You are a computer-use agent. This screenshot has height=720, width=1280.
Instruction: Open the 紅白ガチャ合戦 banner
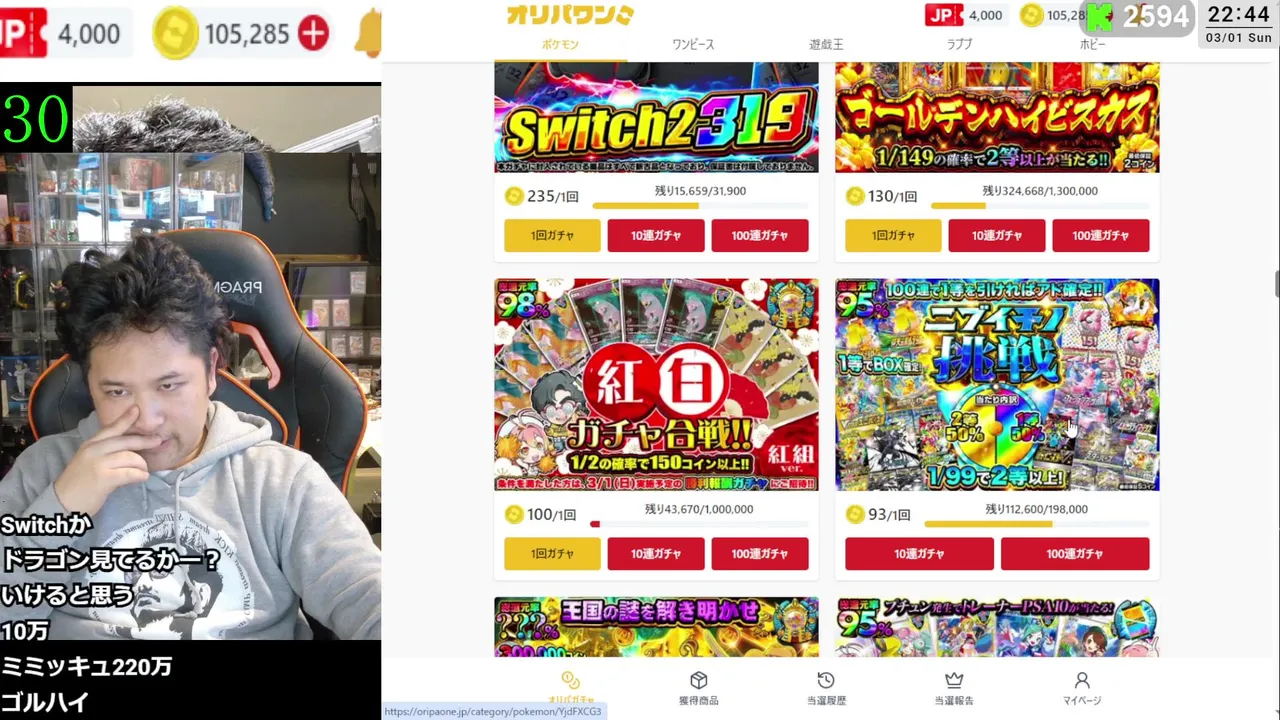(x=656, y=385)
